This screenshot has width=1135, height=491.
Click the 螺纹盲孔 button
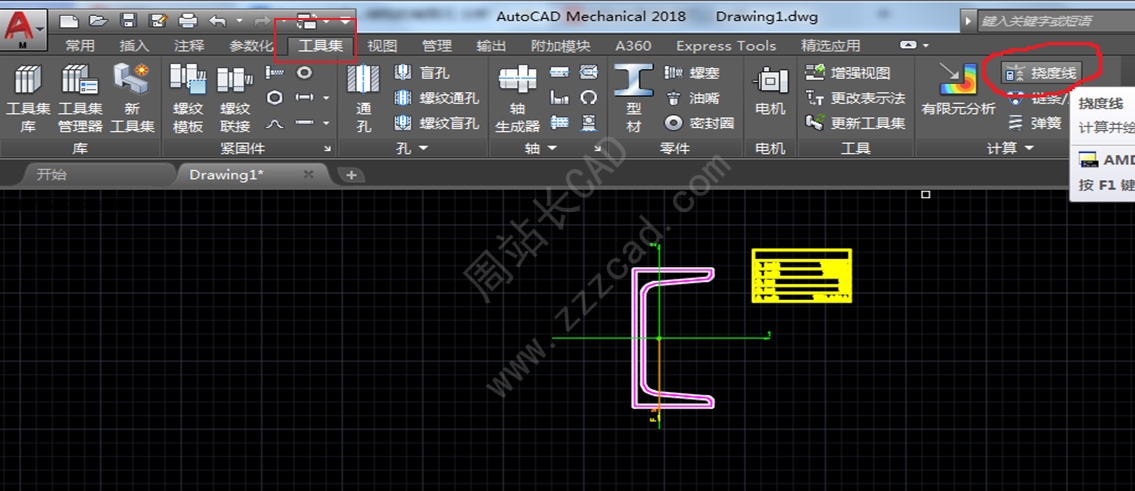[436, 123]
